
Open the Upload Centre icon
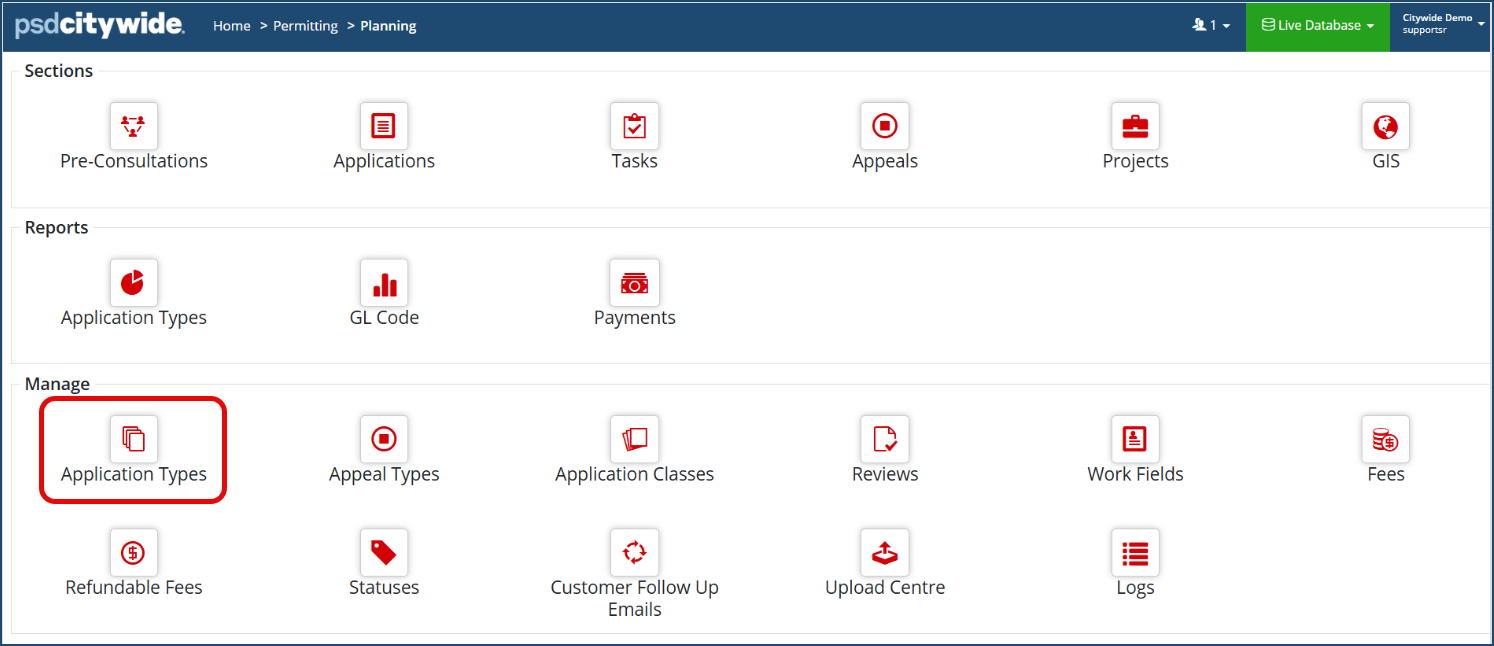click(885, 553)
